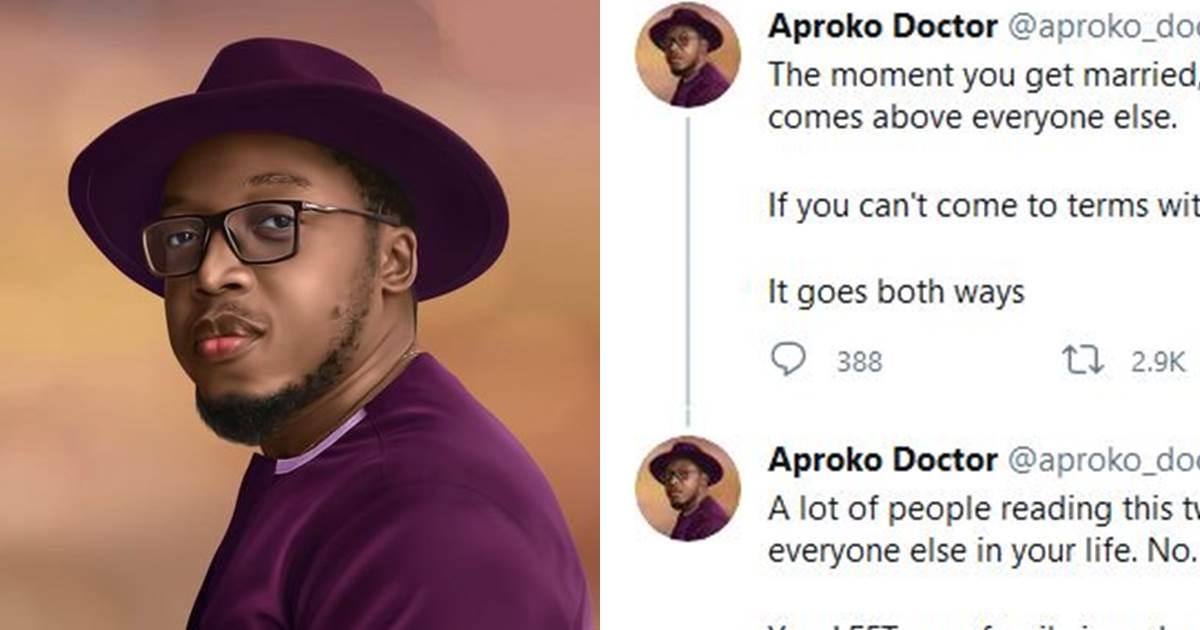Click the 2.9K retweet count

pyautogui.click(x=1158, y=361)
